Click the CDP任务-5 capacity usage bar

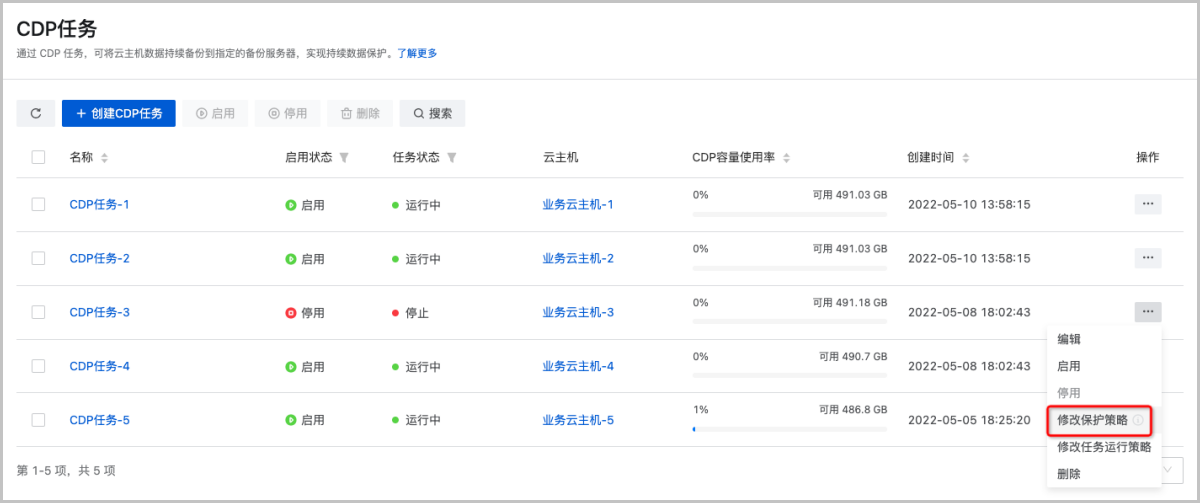coord(789,429)
